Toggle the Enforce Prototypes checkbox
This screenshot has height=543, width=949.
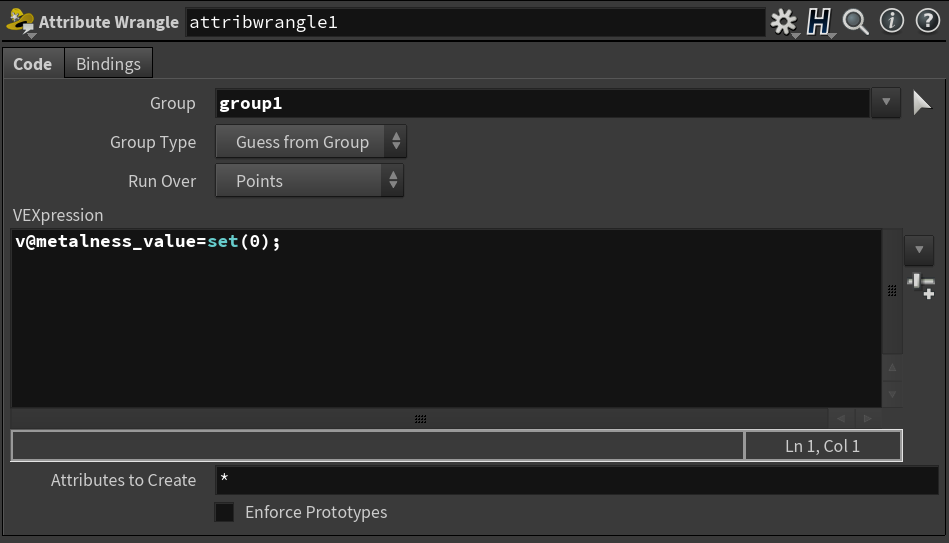[x=225, y=512]
